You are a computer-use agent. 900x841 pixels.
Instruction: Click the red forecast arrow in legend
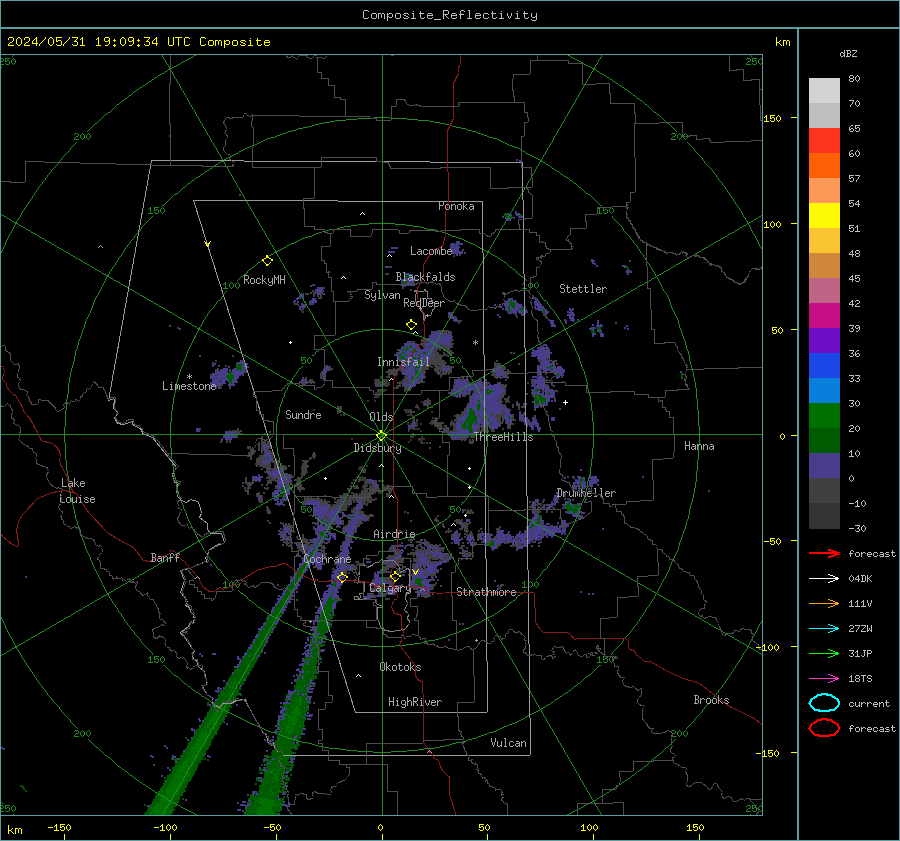(824, 553)
